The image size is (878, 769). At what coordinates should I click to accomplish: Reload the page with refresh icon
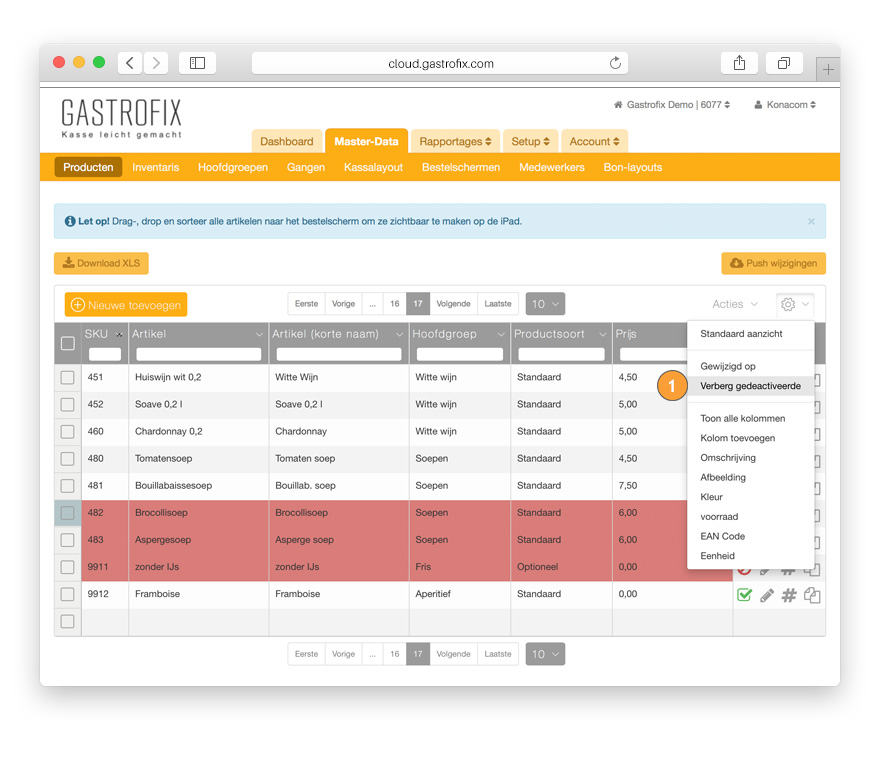coord(615,64)
